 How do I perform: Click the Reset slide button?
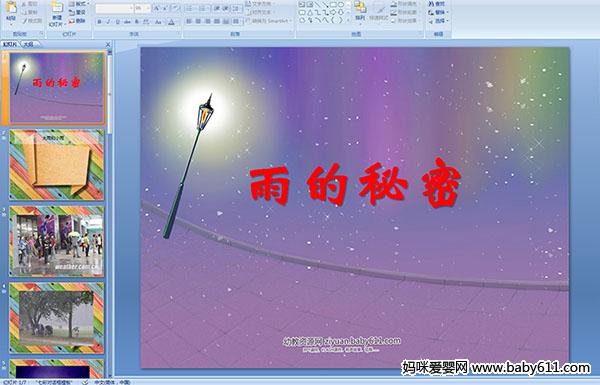77,12
